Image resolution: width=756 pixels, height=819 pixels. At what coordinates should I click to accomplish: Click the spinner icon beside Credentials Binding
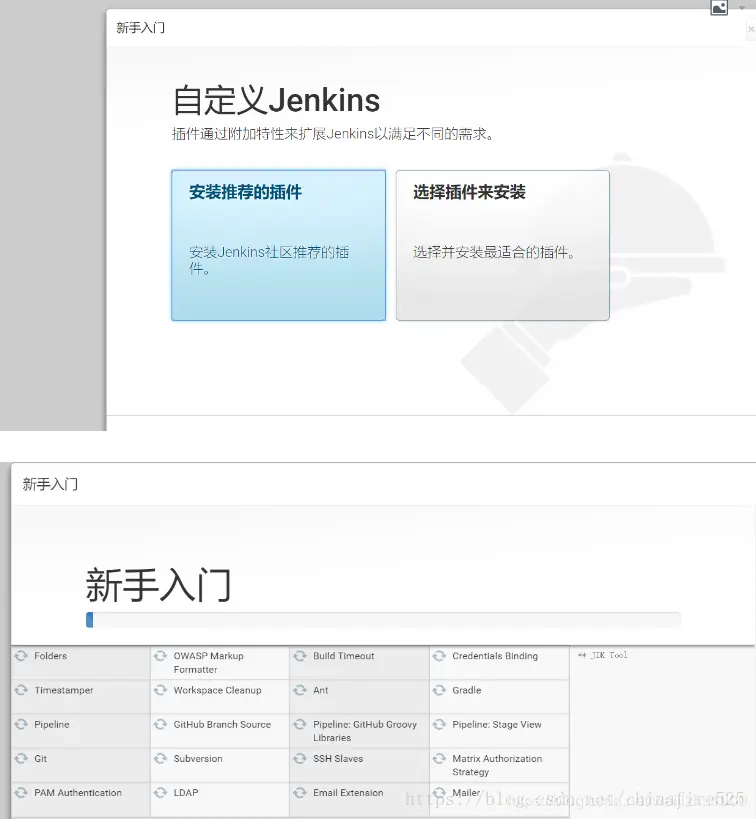[439, 656]
